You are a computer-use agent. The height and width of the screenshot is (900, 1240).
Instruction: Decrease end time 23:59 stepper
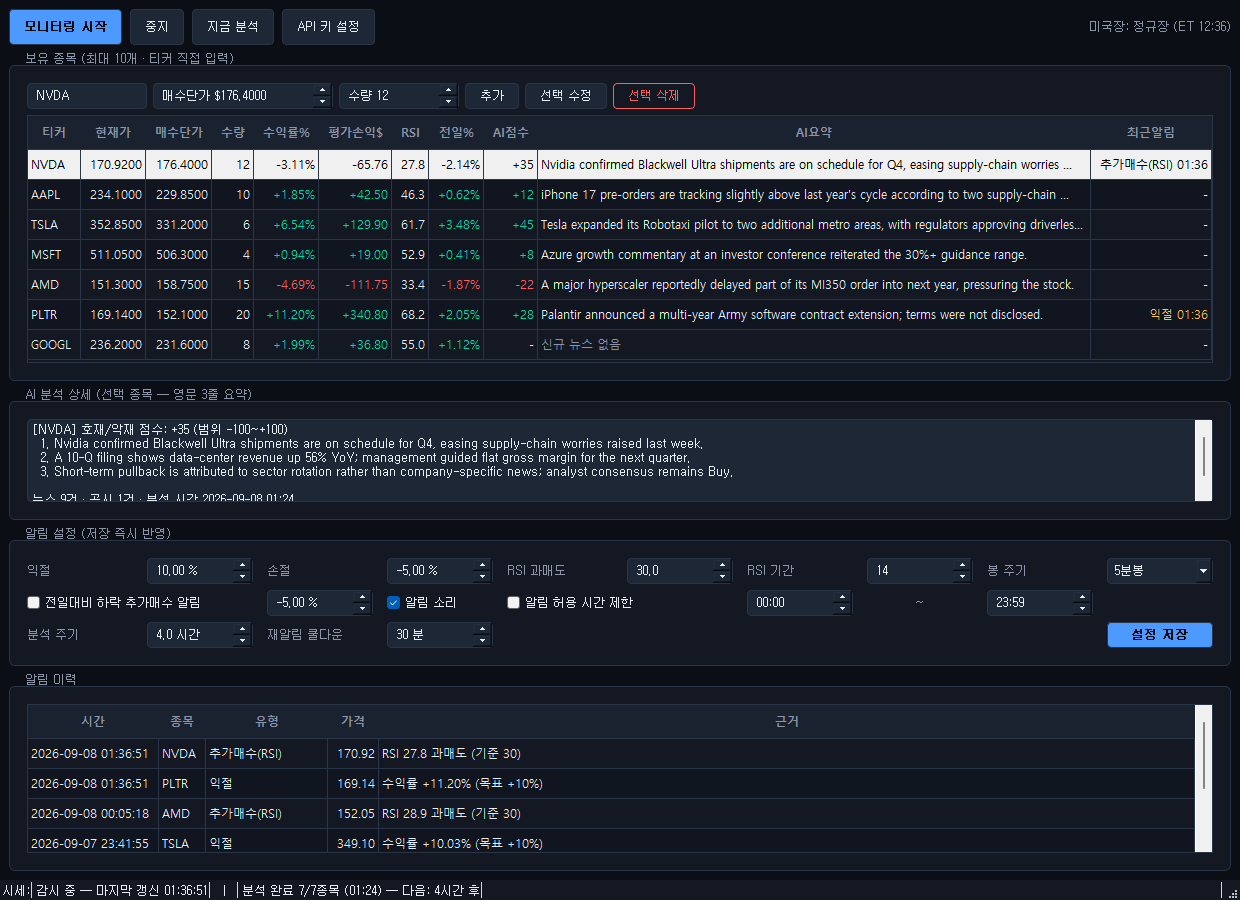coord(1082,609)
